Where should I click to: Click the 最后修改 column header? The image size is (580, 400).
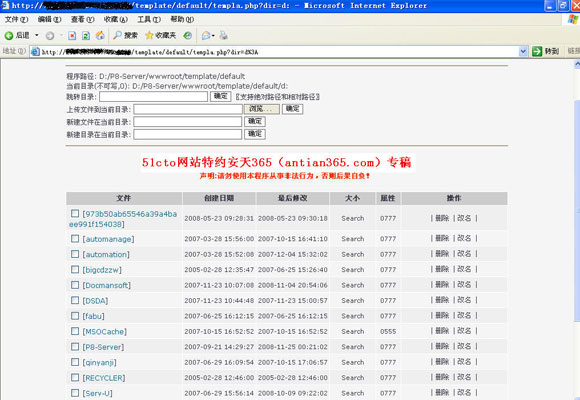point(293,198)
